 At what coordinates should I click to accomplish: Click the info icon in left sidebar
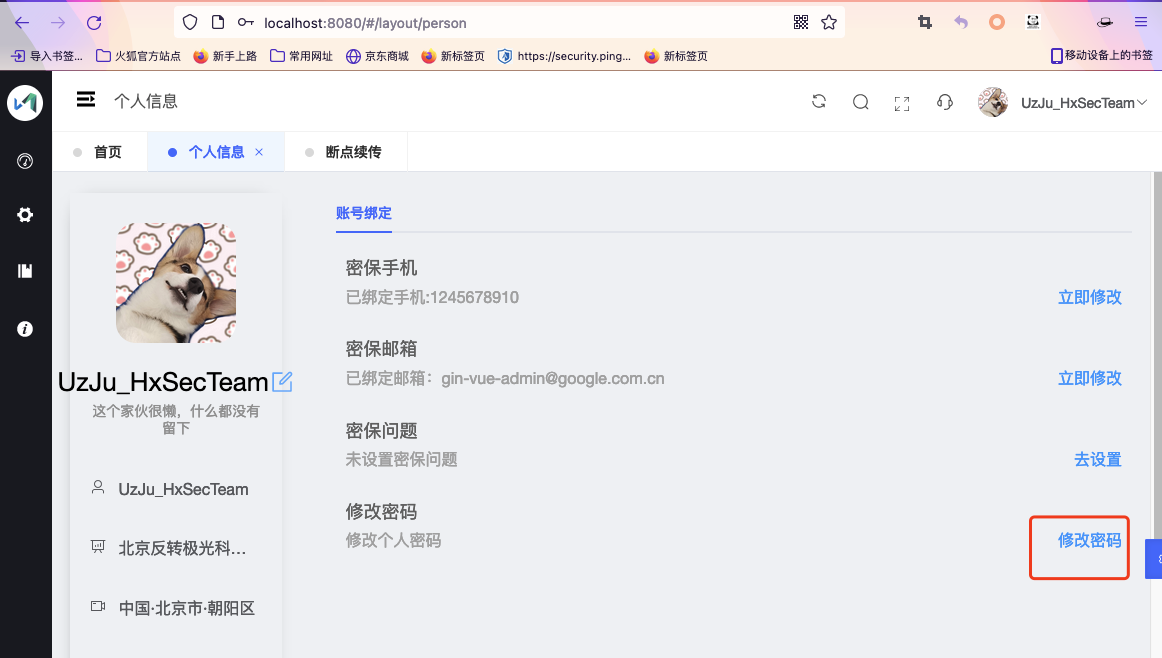click(x=25, y=329)
